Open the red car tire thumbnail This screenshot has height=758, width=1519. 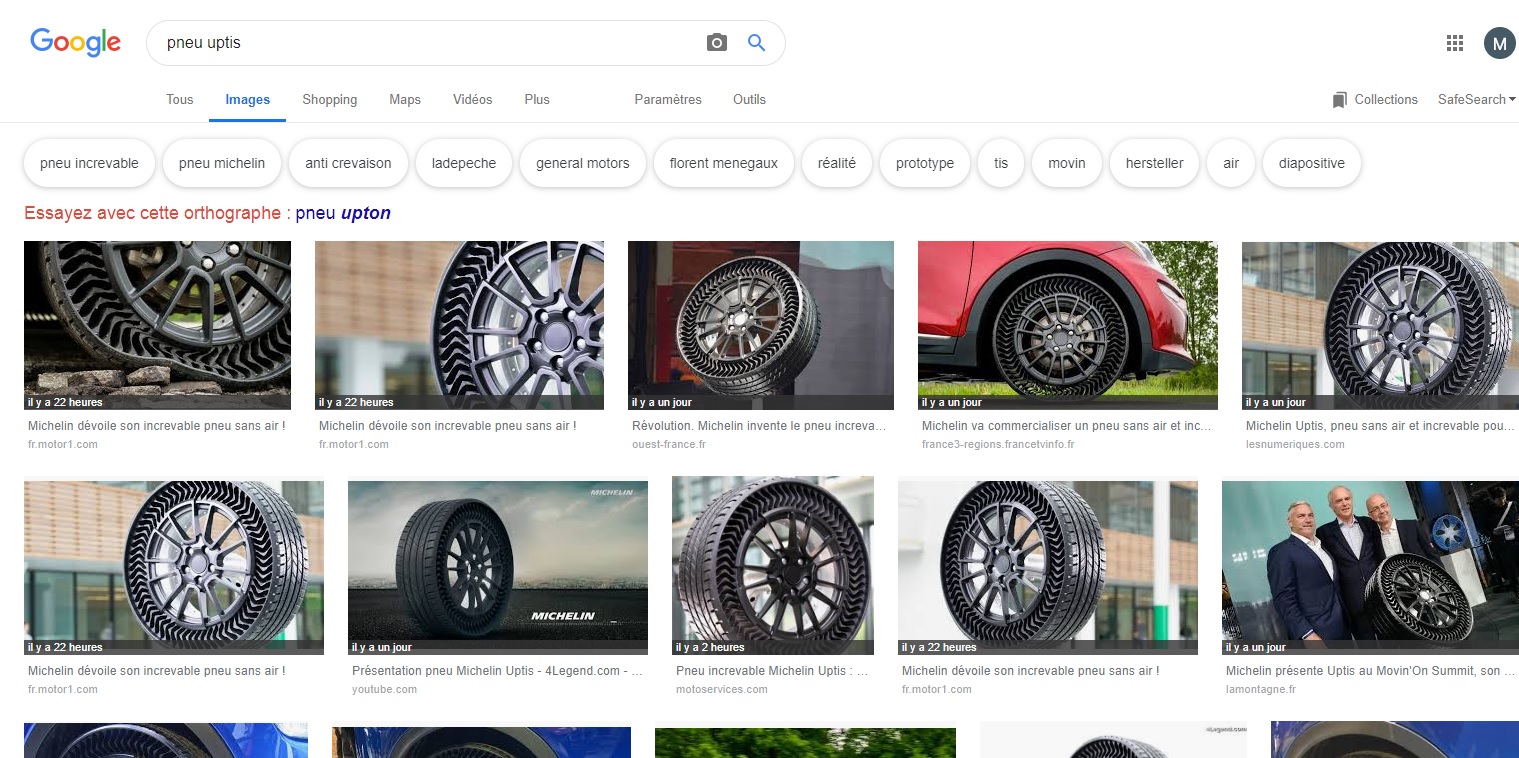click(x=1068, y=325)
